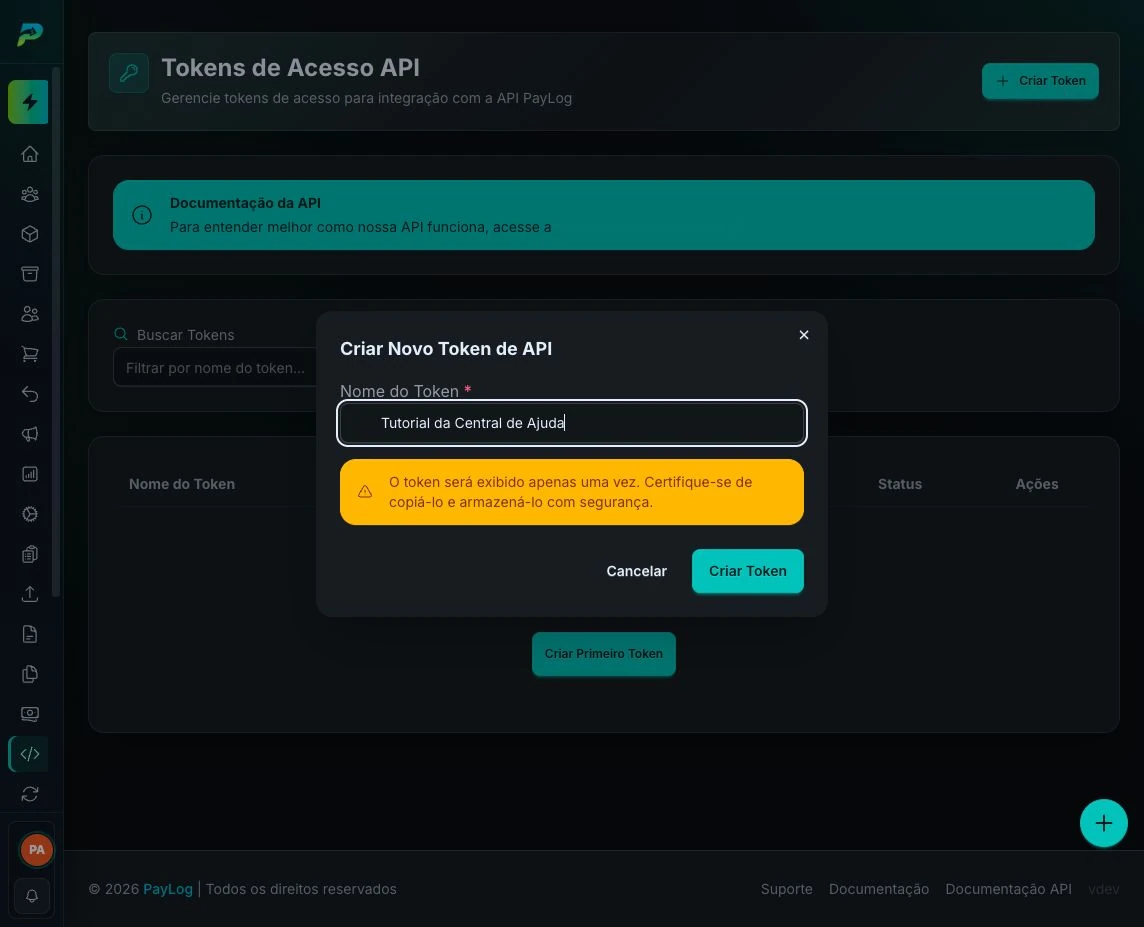Open the stacked documents icon in sidebar
The image size is (1144, 927).
click(30, 675)
